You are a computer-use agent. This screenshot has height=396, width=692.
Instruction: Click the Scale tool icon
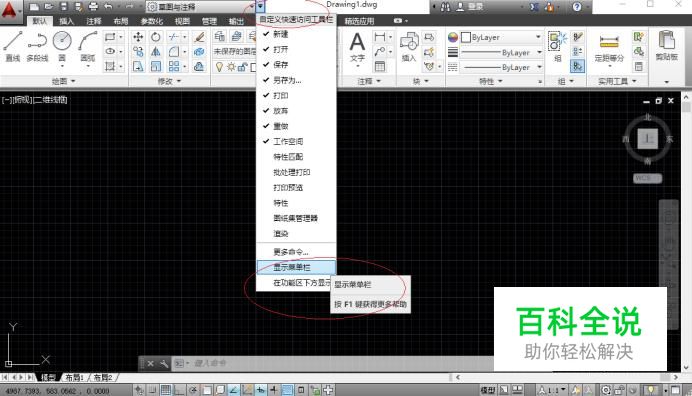click(x=155, y=67)
